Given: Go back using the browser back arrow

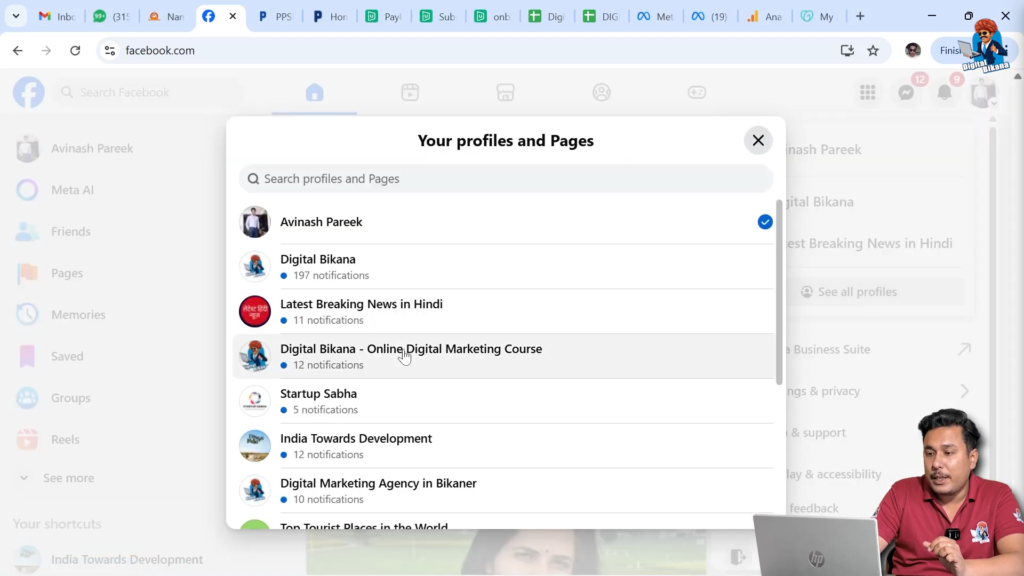Looking at the screenshot, I should (x=18, y=50).
